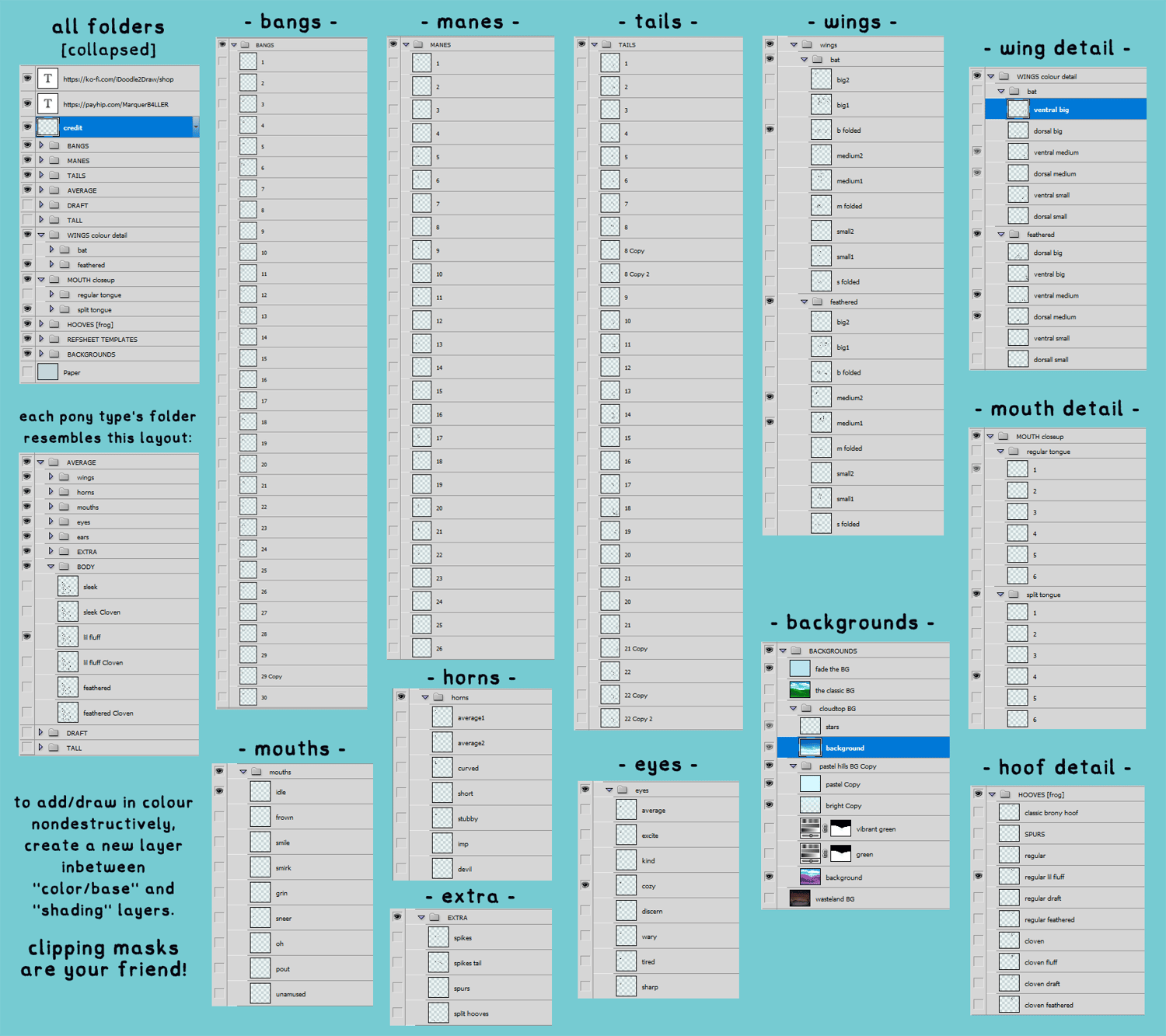Click the T icon of the ko-fi text layer
The width and height of the screenshot is (1166, 1036).
48,78
